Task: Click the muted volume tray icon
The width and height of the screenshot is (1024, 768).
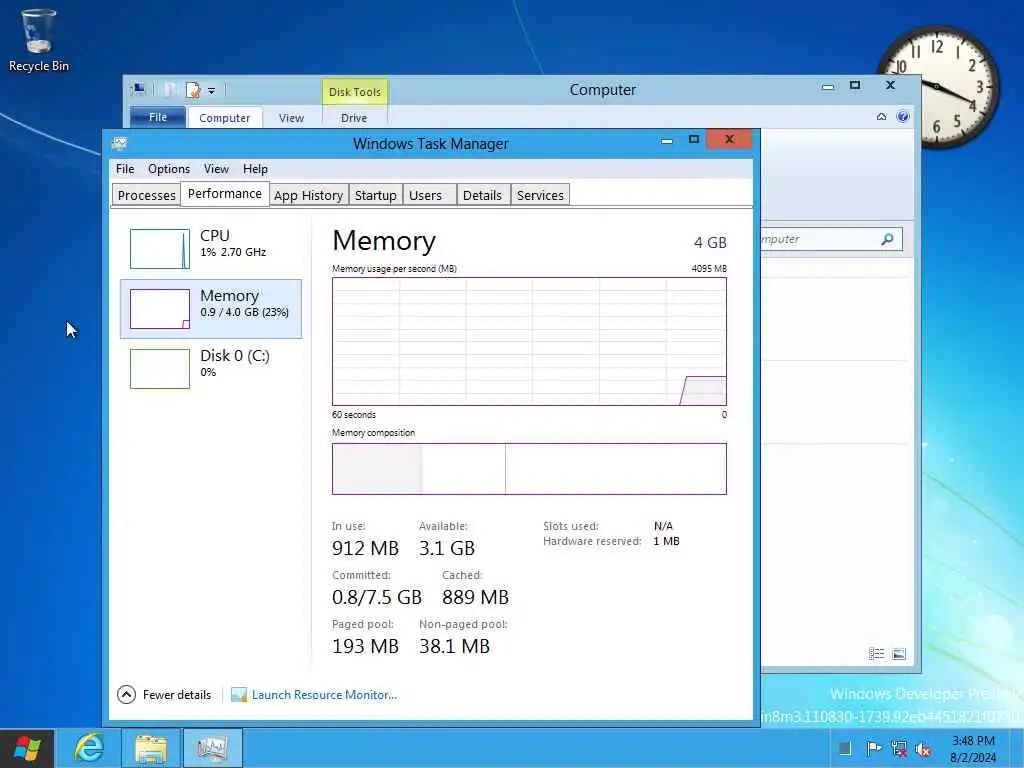Action: click(x=923, y=749)
